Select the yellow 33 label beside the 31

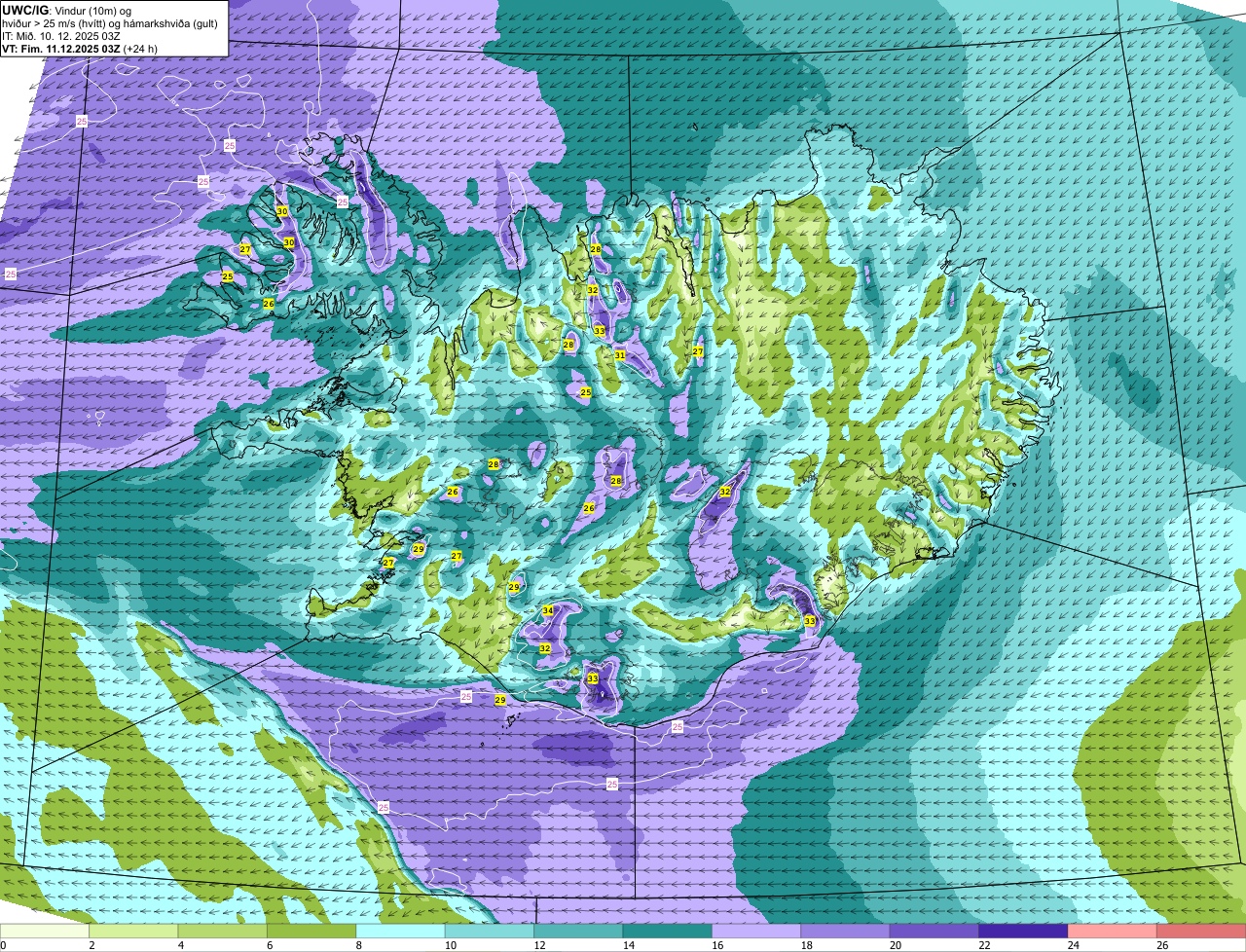coord(600,331)
